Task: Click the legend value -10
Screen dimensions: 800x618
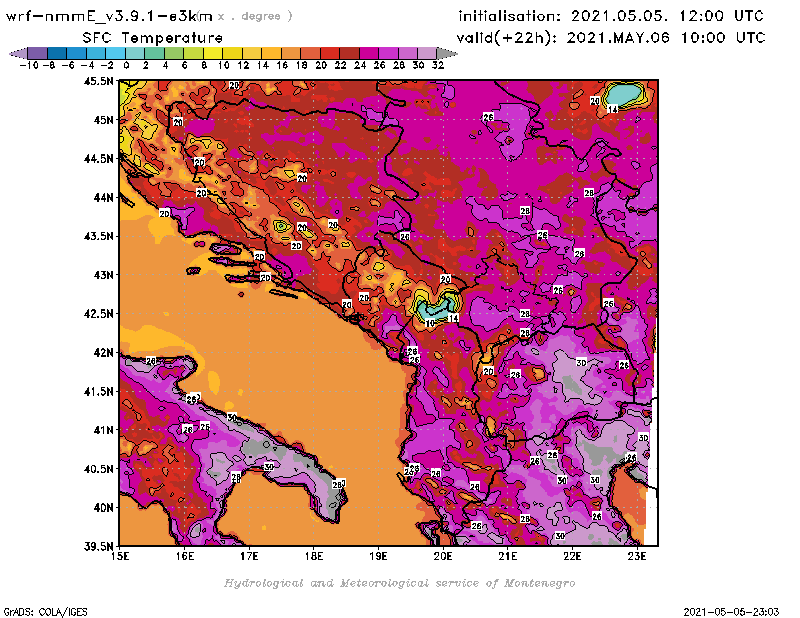Action: point(29,65)
